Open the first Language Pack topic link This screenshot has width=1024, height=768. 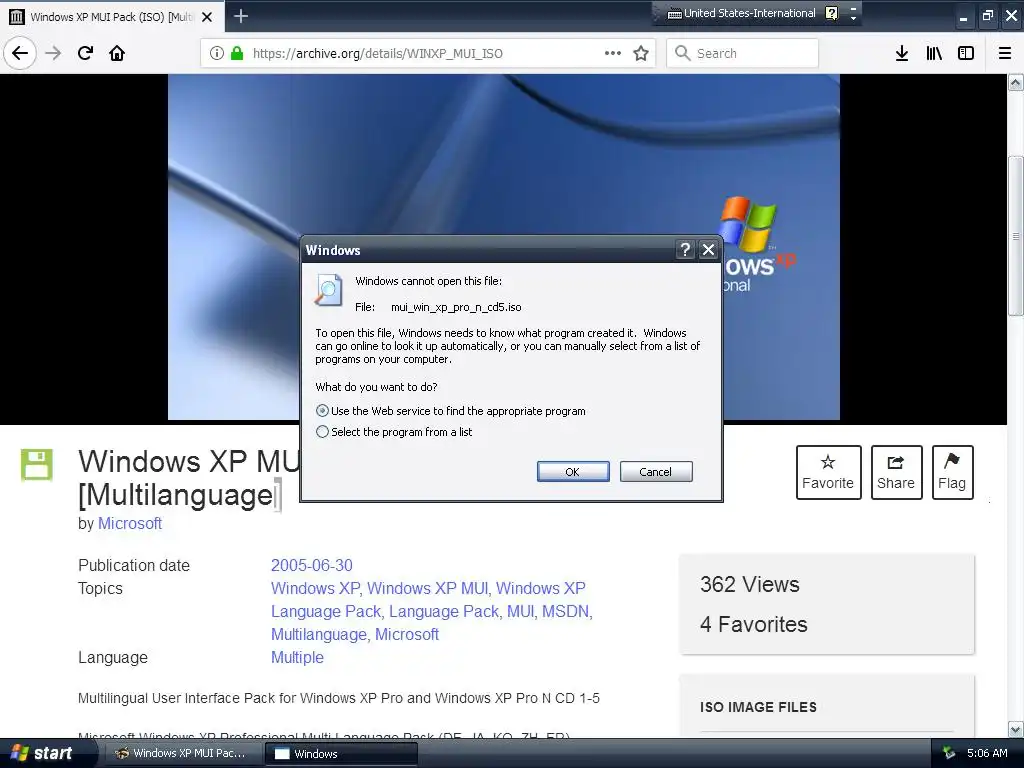point(325,611)
